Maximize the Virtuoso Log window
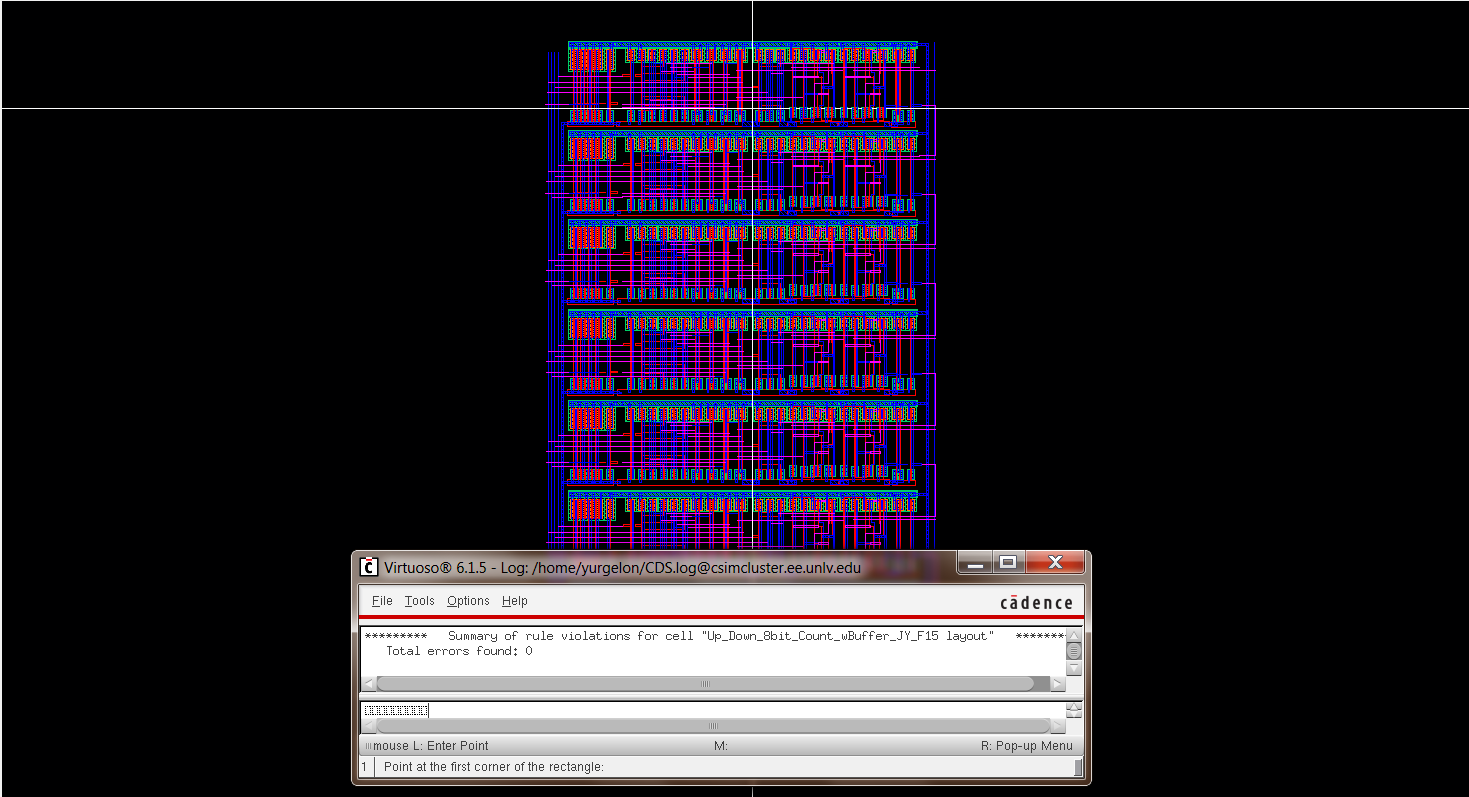Image resolution: width=1469 pixels, height=797 pixels. click(x=1007, y=563)
